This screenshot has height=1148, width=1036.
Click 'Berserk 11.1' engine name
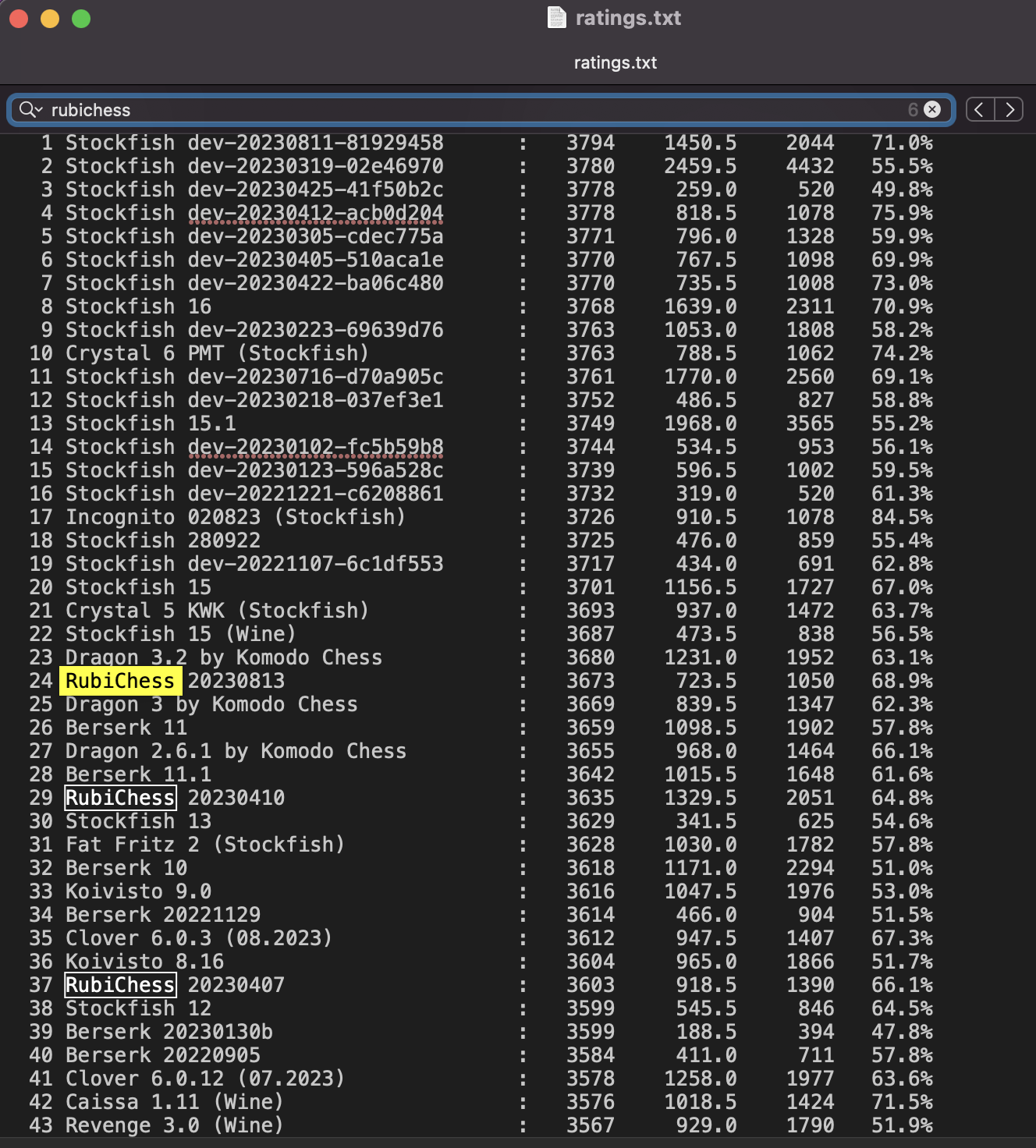[x=138, y=774]
